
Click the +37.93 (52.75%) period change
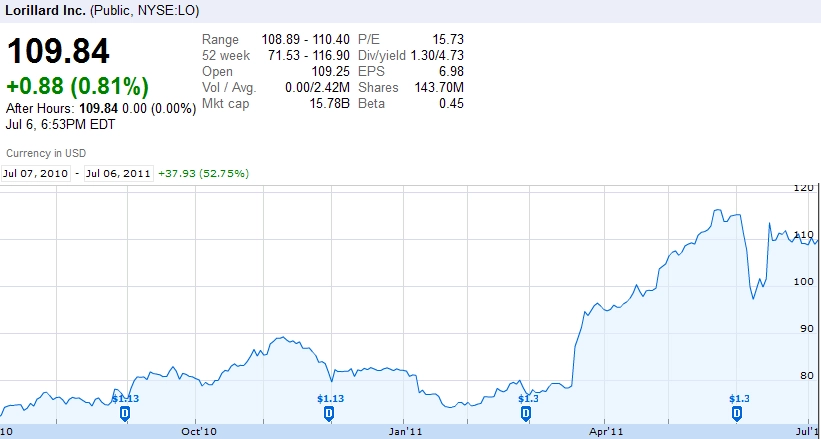pos(203,173)
